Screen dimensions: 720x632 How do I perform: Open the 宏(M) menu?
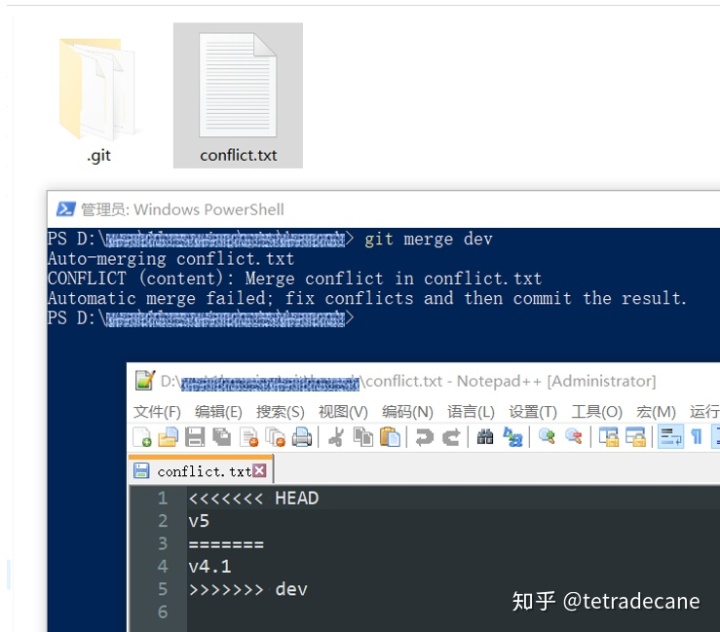pyautogui.click(x=656, y=412)
